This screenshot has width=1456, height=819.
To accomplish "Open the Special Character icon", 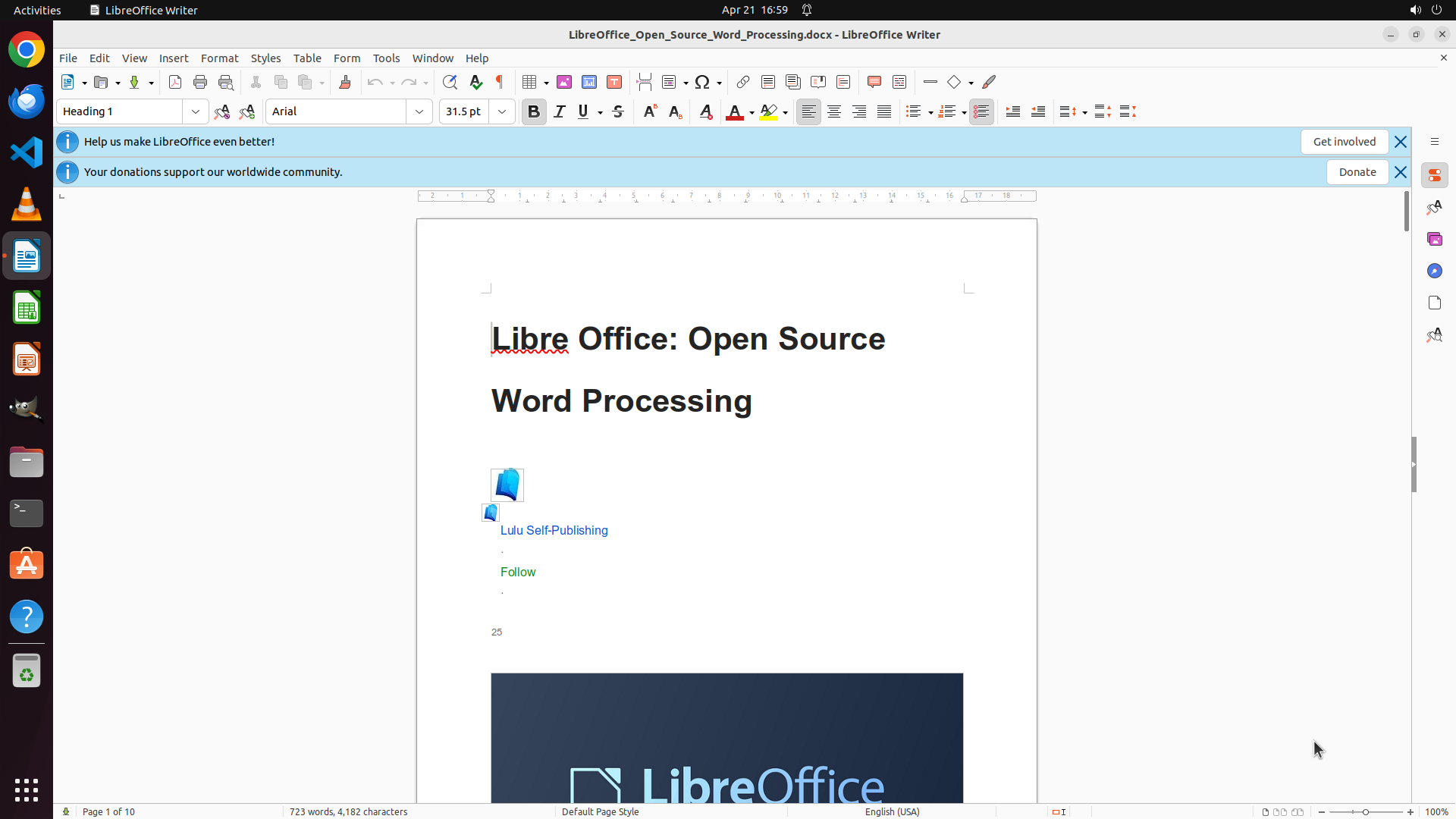I will point(702,82).
